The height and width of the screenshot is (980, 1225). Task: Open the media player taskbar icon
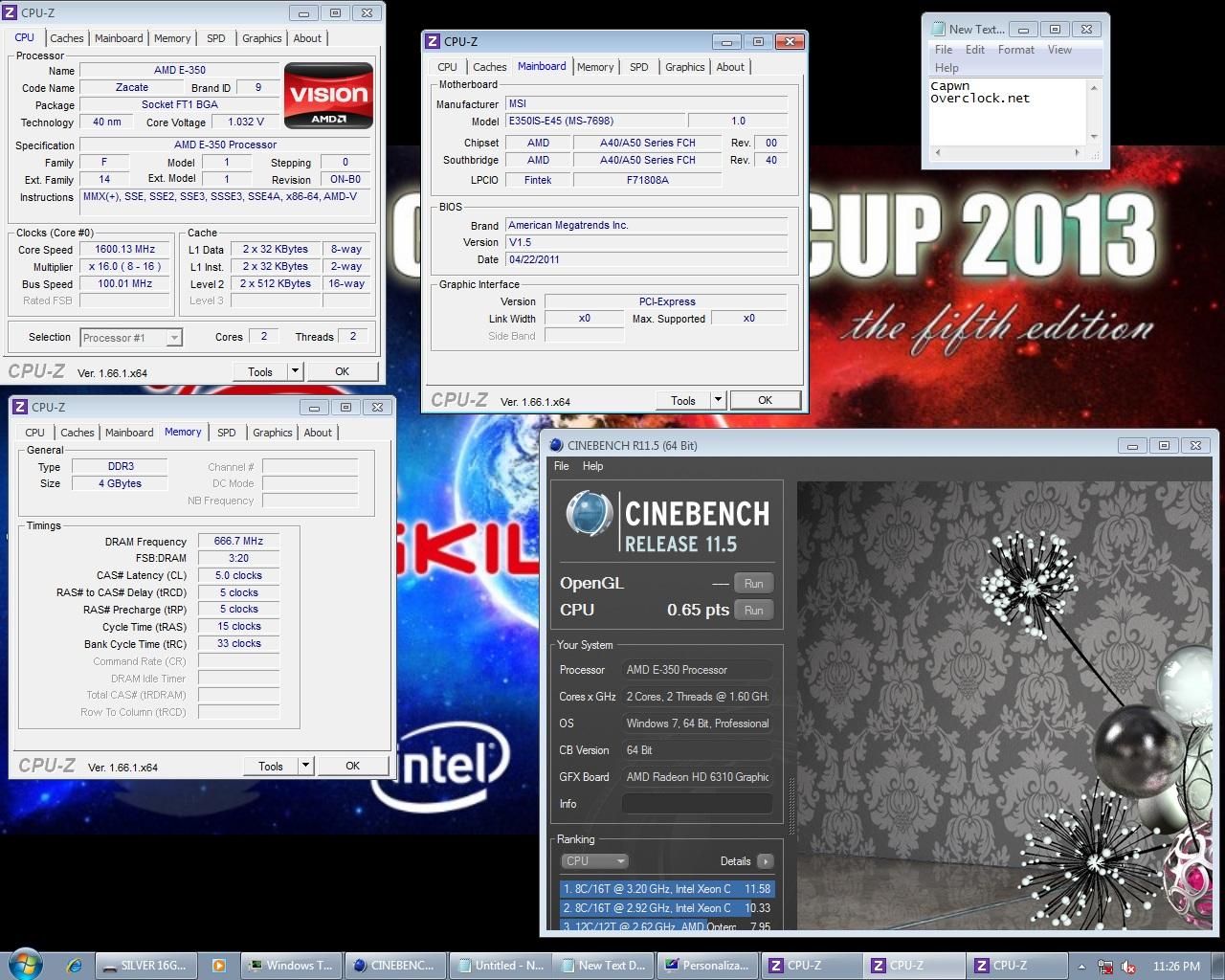(x=219, y=965)
